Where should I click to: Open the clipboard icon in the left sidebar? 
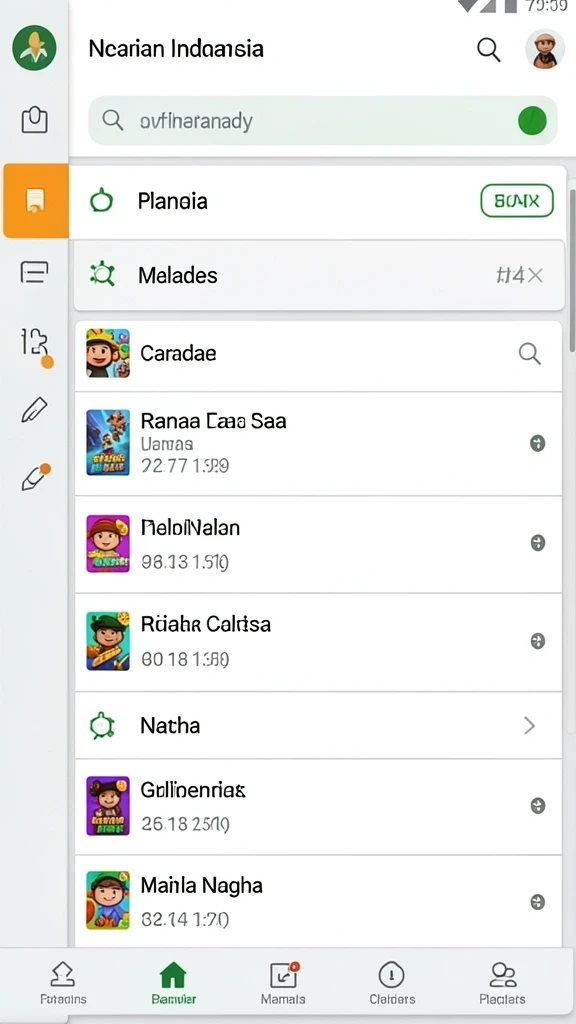click(34, 120)
